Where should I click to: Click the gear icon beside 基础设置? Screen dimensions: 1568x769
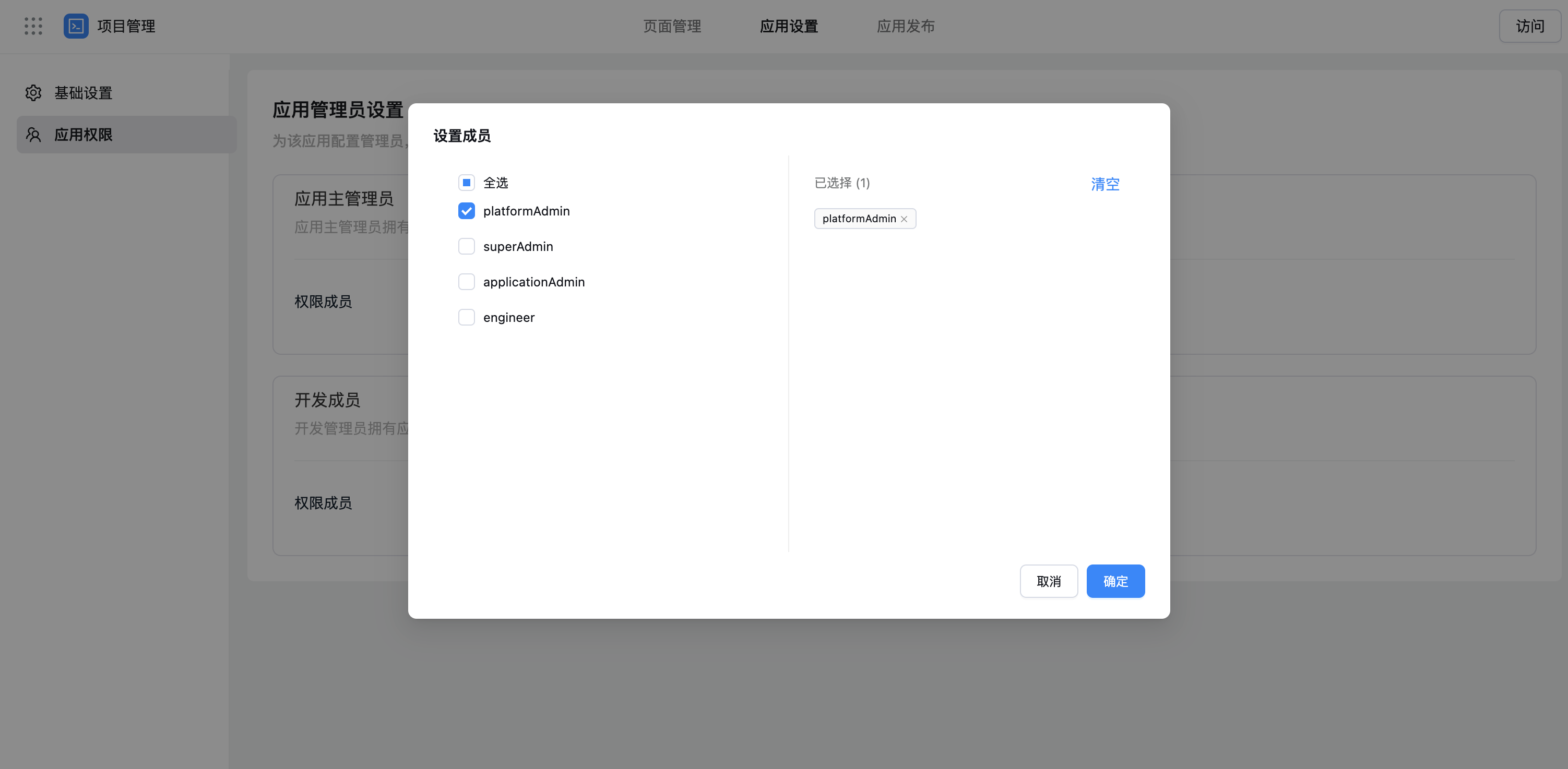pyautogui.click(x=33, y=92)
